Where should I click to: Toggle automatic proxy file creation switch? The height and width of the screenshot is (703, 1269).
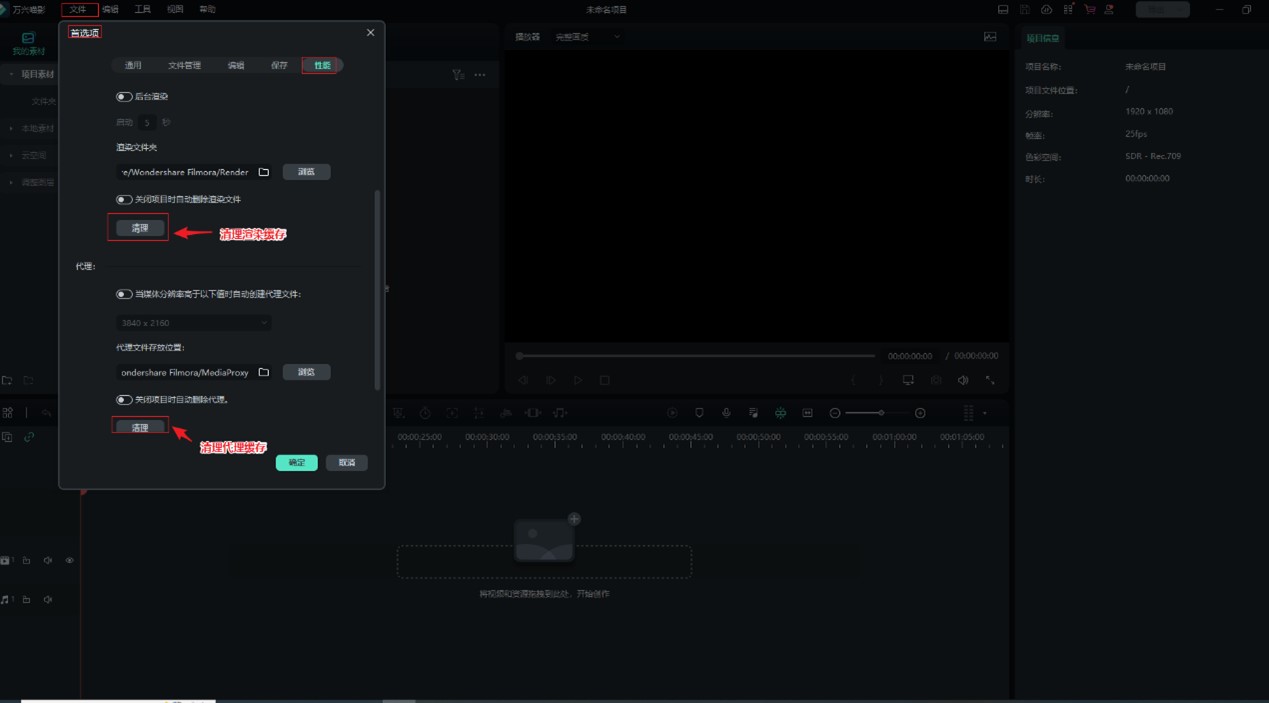point(124,294)
